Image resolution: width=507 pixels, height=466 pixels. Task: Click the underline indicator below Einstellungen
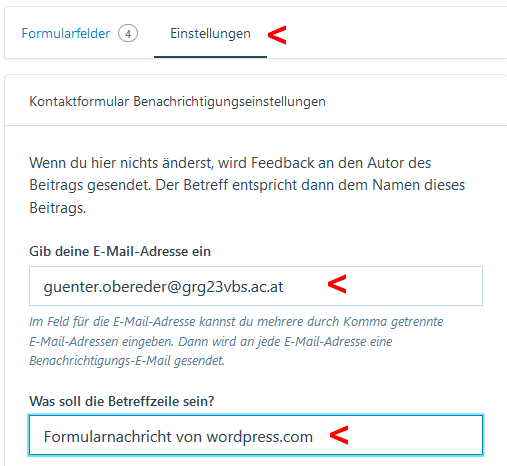(x=210, y=57)
